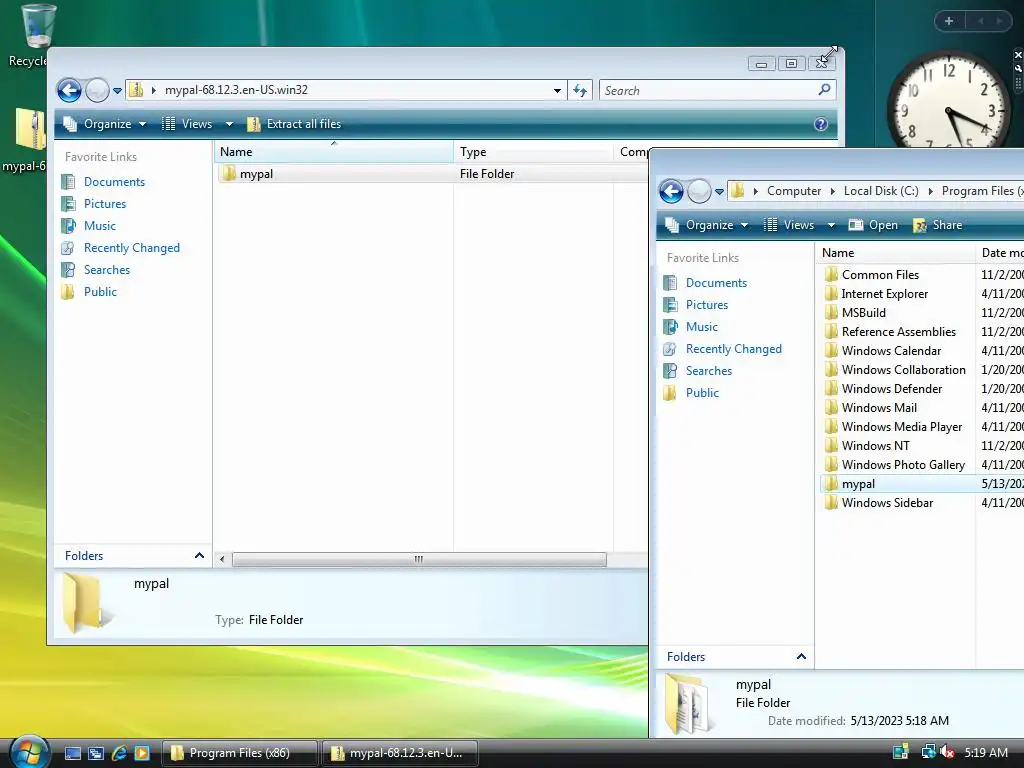Viewport: 1024px width, 768px height.
Task: Click the sidebar add gadget plus button
Action: [949, 21]
